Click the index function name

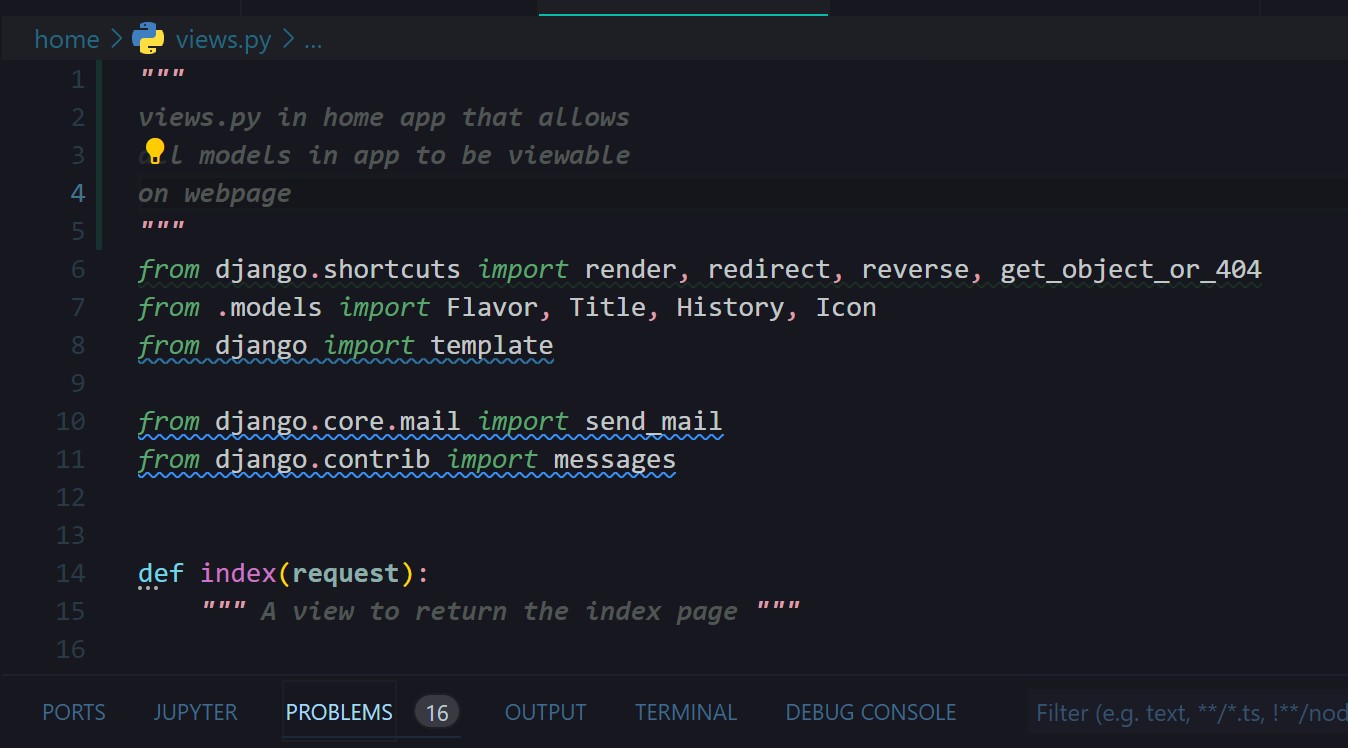point(238,573)
